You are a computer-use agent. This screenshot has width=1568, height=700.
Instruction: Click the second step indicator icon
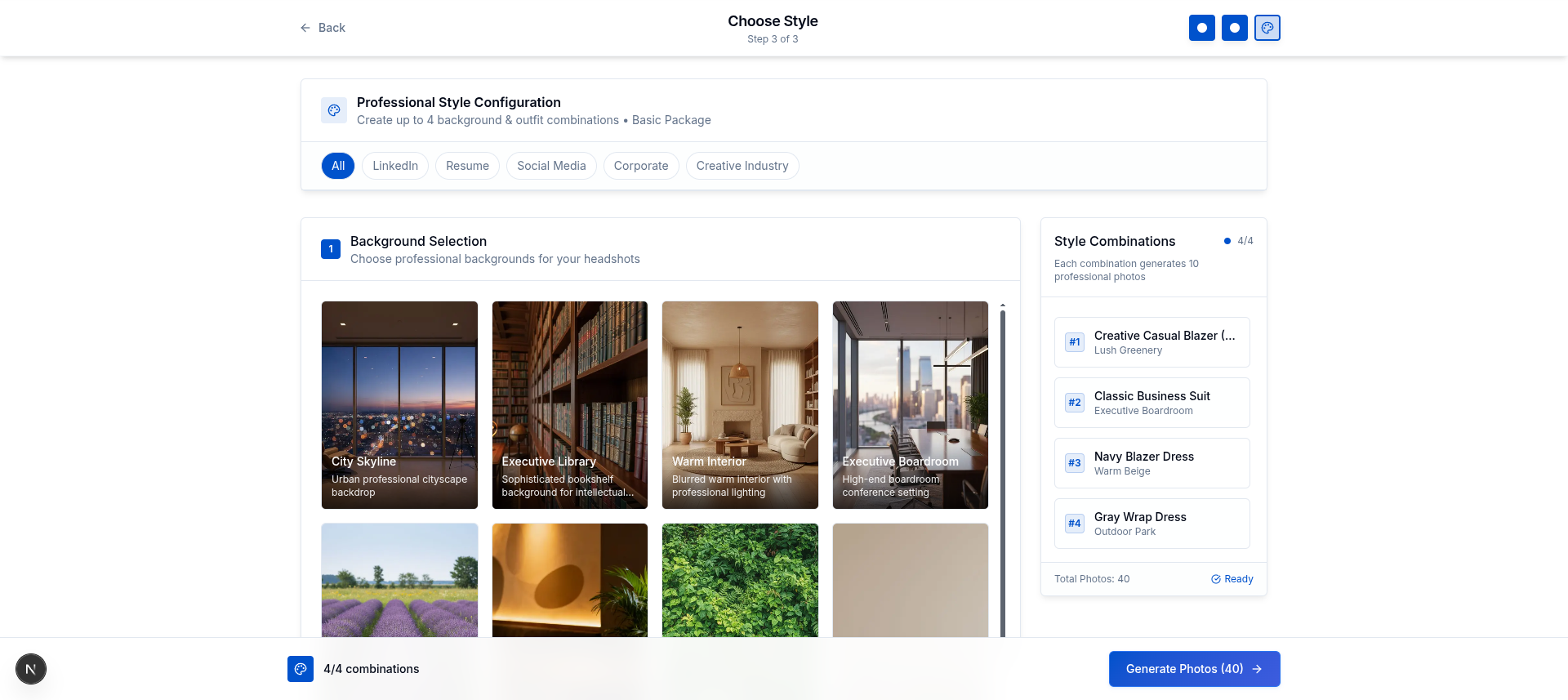click(1234, 28)
